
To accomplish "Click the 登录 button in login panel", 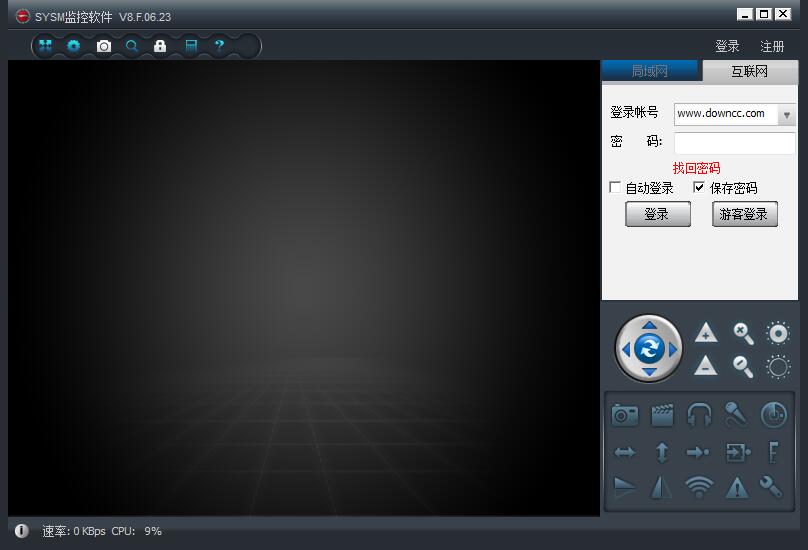I will 658,214.
